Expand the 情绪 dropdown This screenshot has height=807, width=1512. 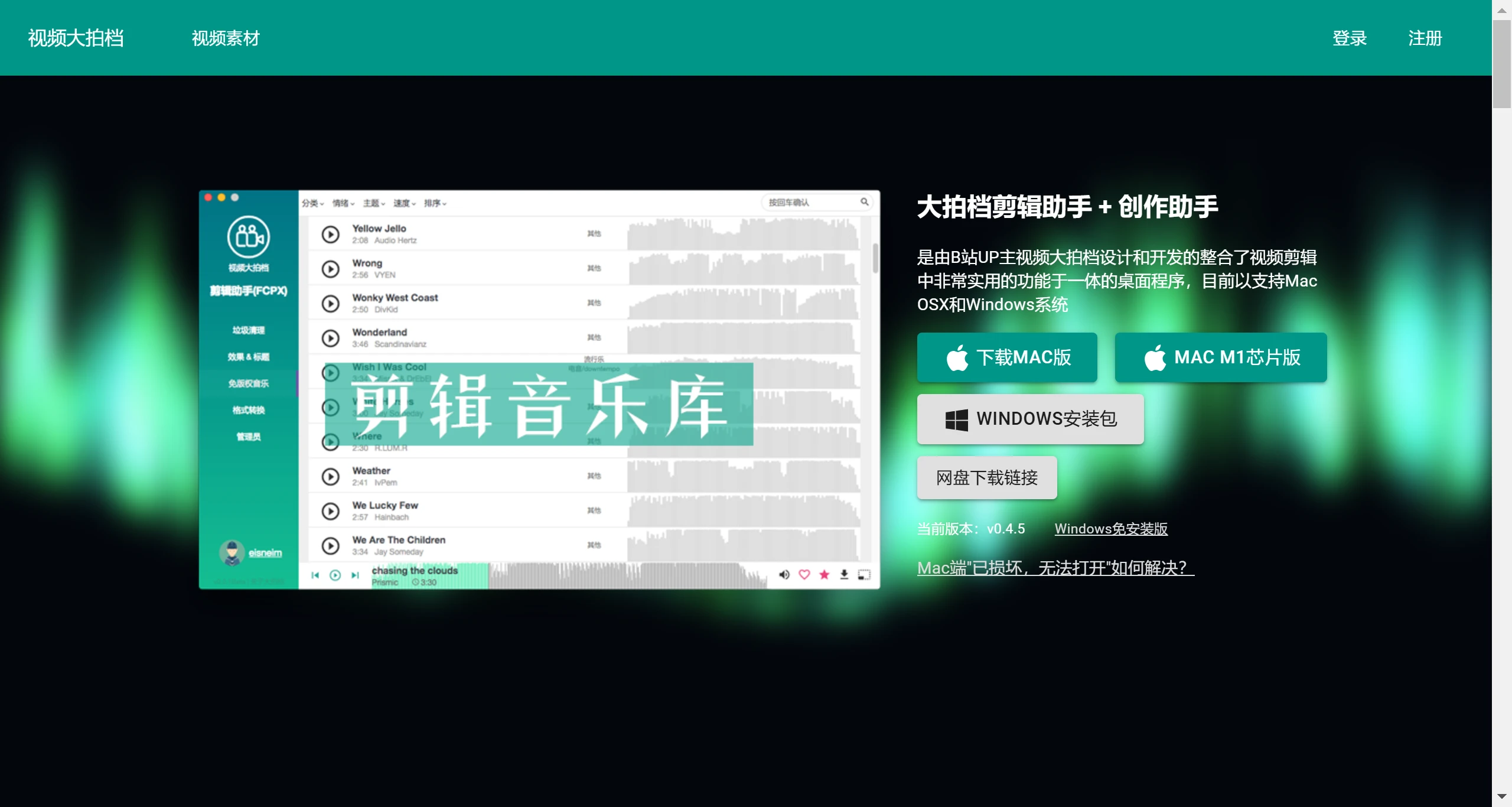pos(341,203)
